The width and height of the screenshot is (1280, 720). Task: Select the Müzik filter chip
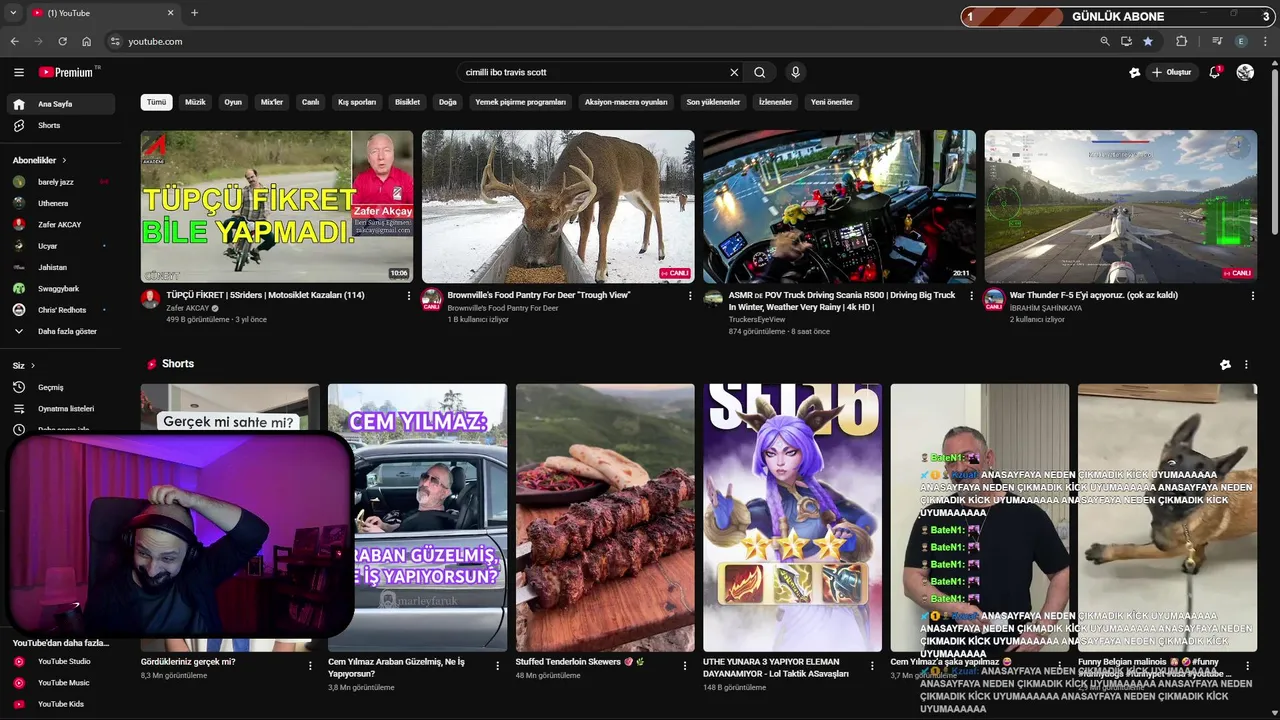(195, 102)
